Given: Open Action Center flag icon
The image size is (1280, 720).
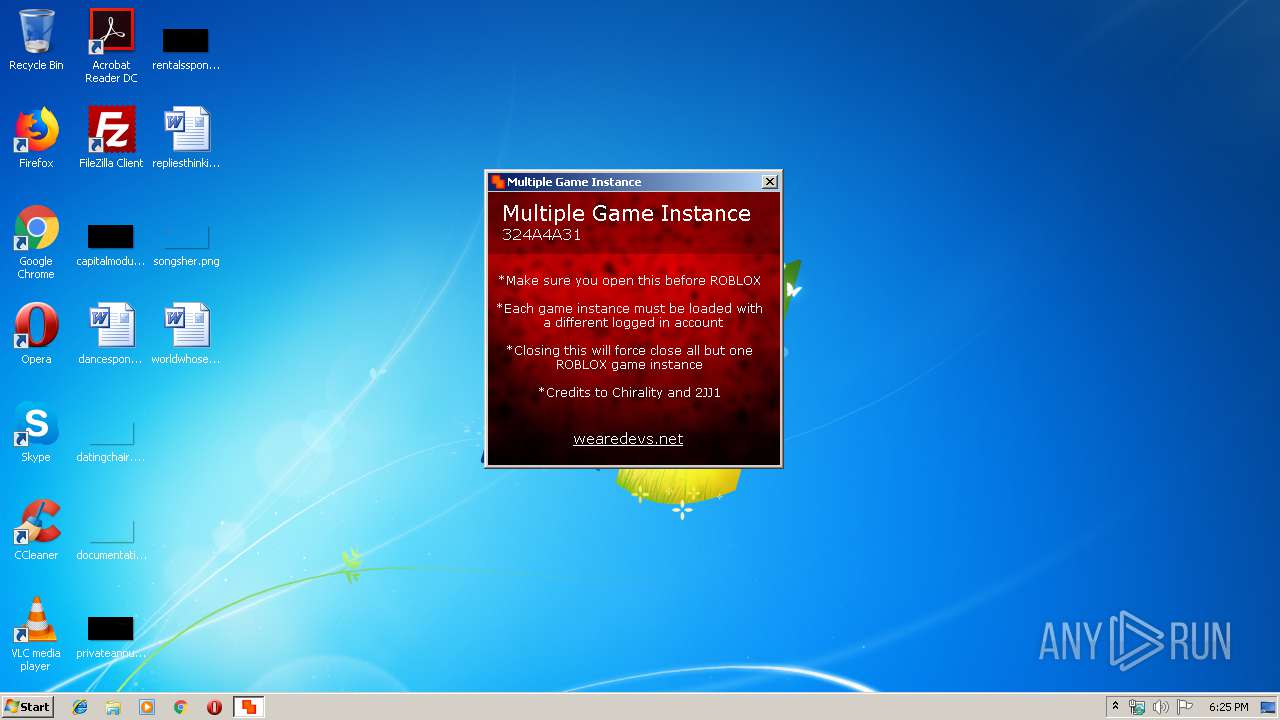Looking at the screenshot, I should pyautogui.click(x=1185, y=707).
